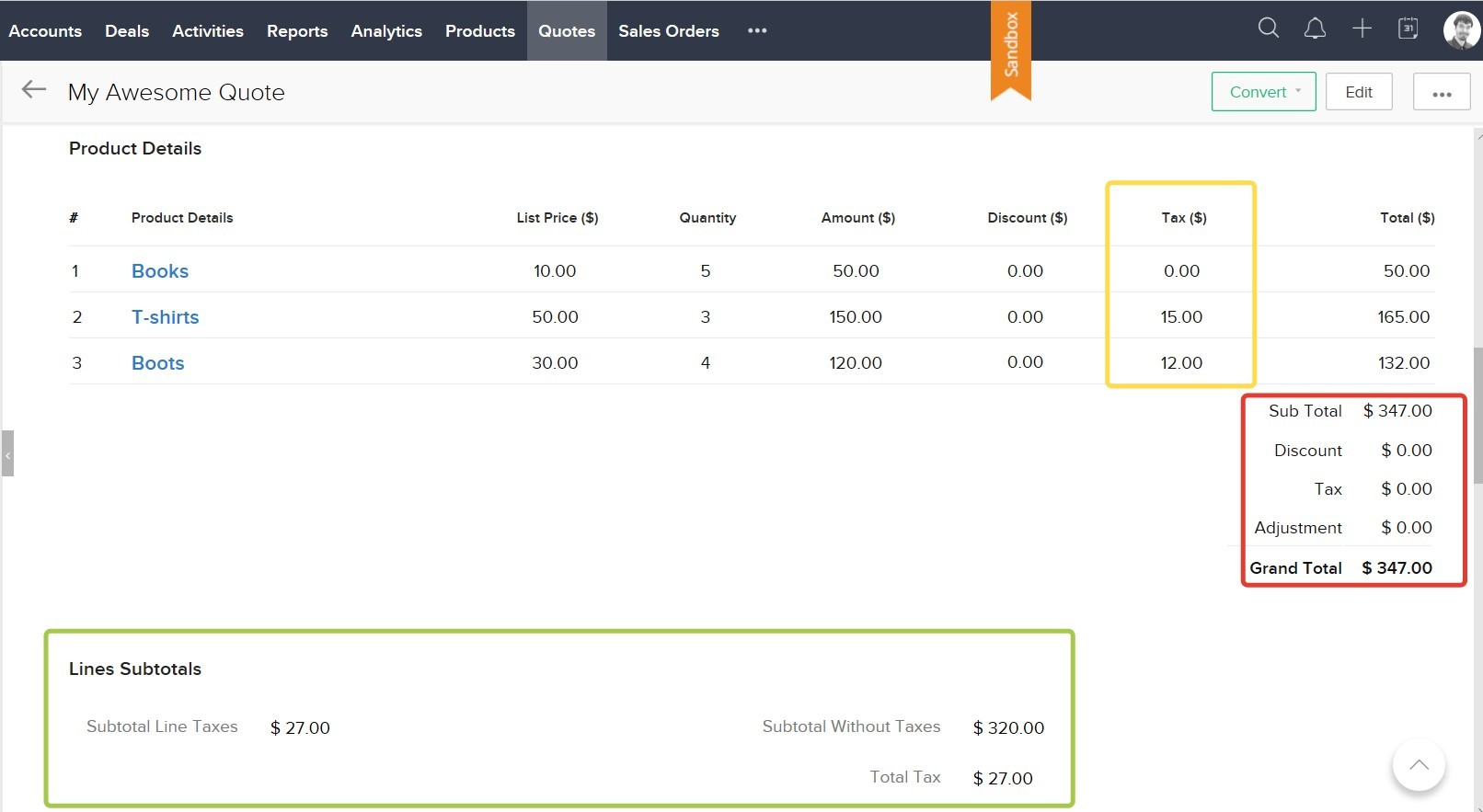Viewport: 1483px width, 812px height.
Task: Click the Sub Total value $ 347.00
Action: tap(1397, 411)
